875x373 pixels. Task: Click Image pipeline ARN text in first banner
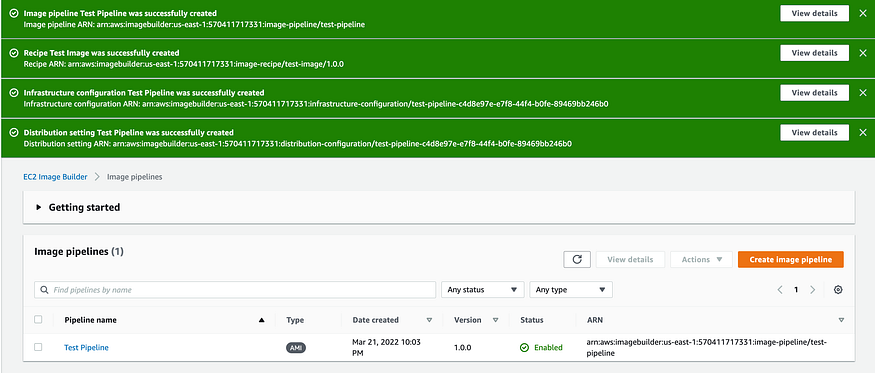pos(194,25)
